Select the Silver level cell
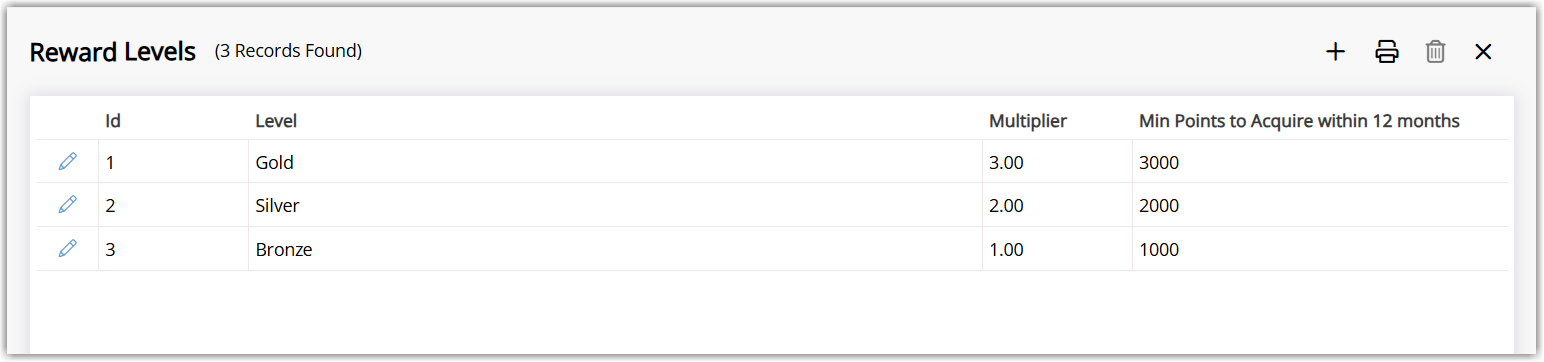This screenshot has width=1544, height=362. click(615, 206)
